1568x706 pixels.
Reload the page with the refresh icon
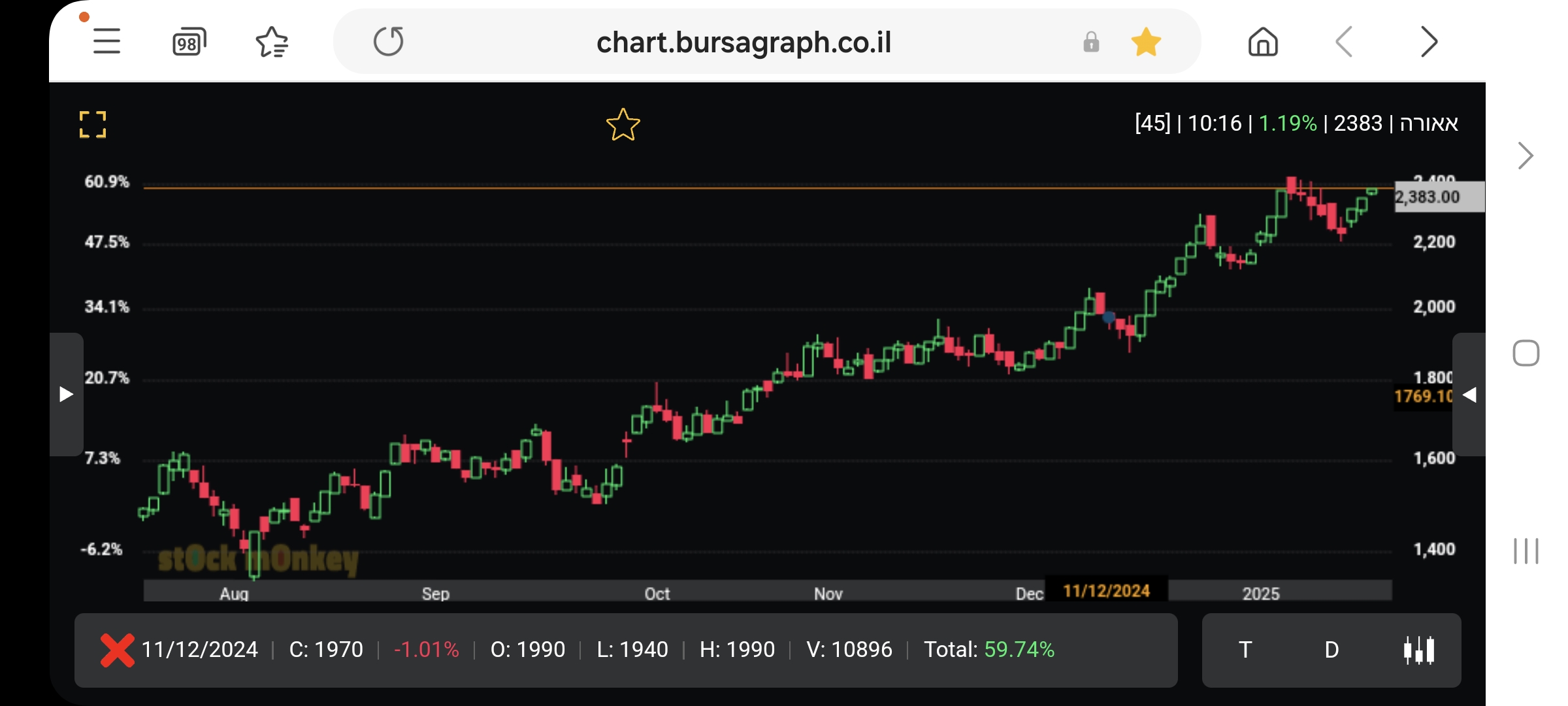[389, 42]
